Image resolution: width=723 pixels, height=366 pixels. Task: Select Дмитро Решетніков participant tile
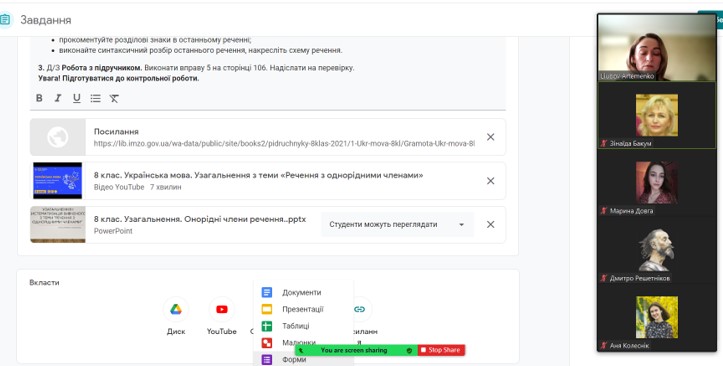[x=657, y=250]
